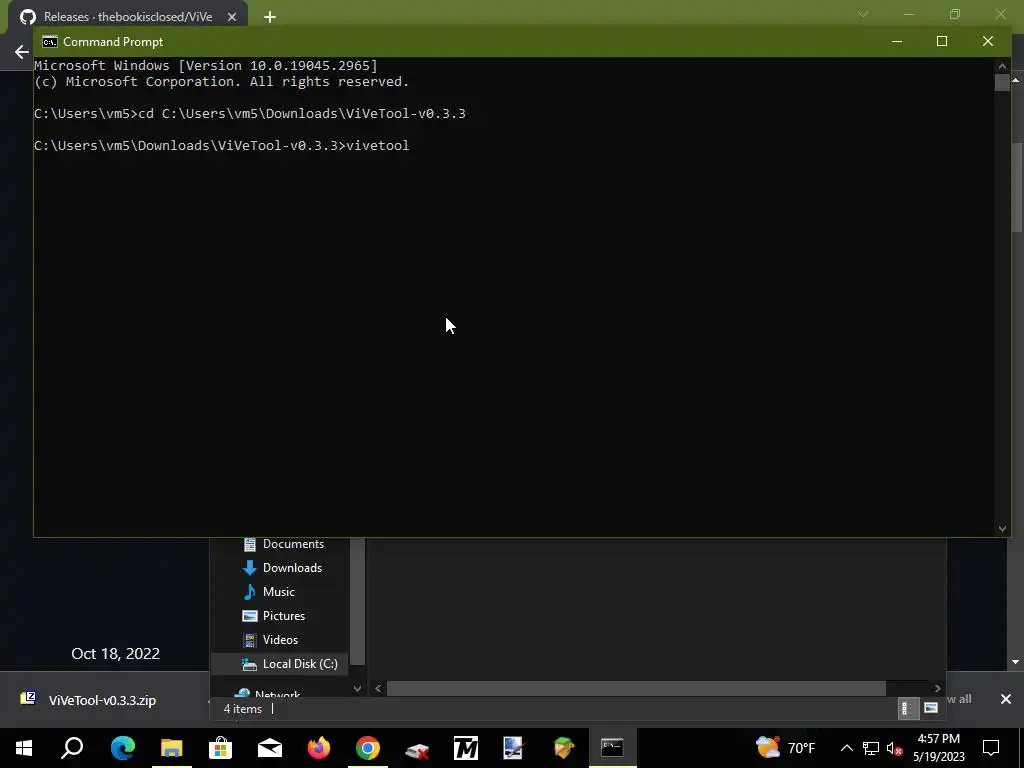Open the M-logo app on taskbar
This screenshot has width=1024, height=768.
(466, 748)
